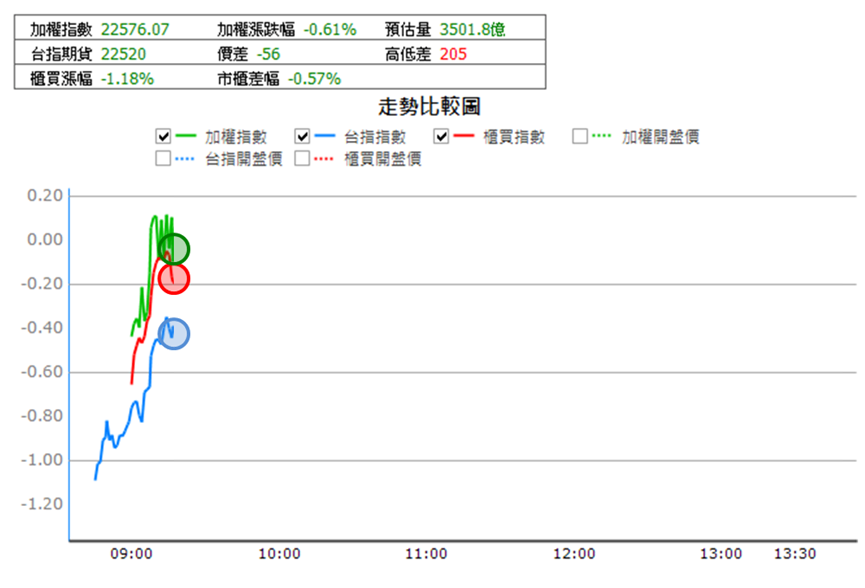Click the 11:00 time axis label
Image resolution: width=865 pixels, height=588 pixels.
click(x=426, y=554)
